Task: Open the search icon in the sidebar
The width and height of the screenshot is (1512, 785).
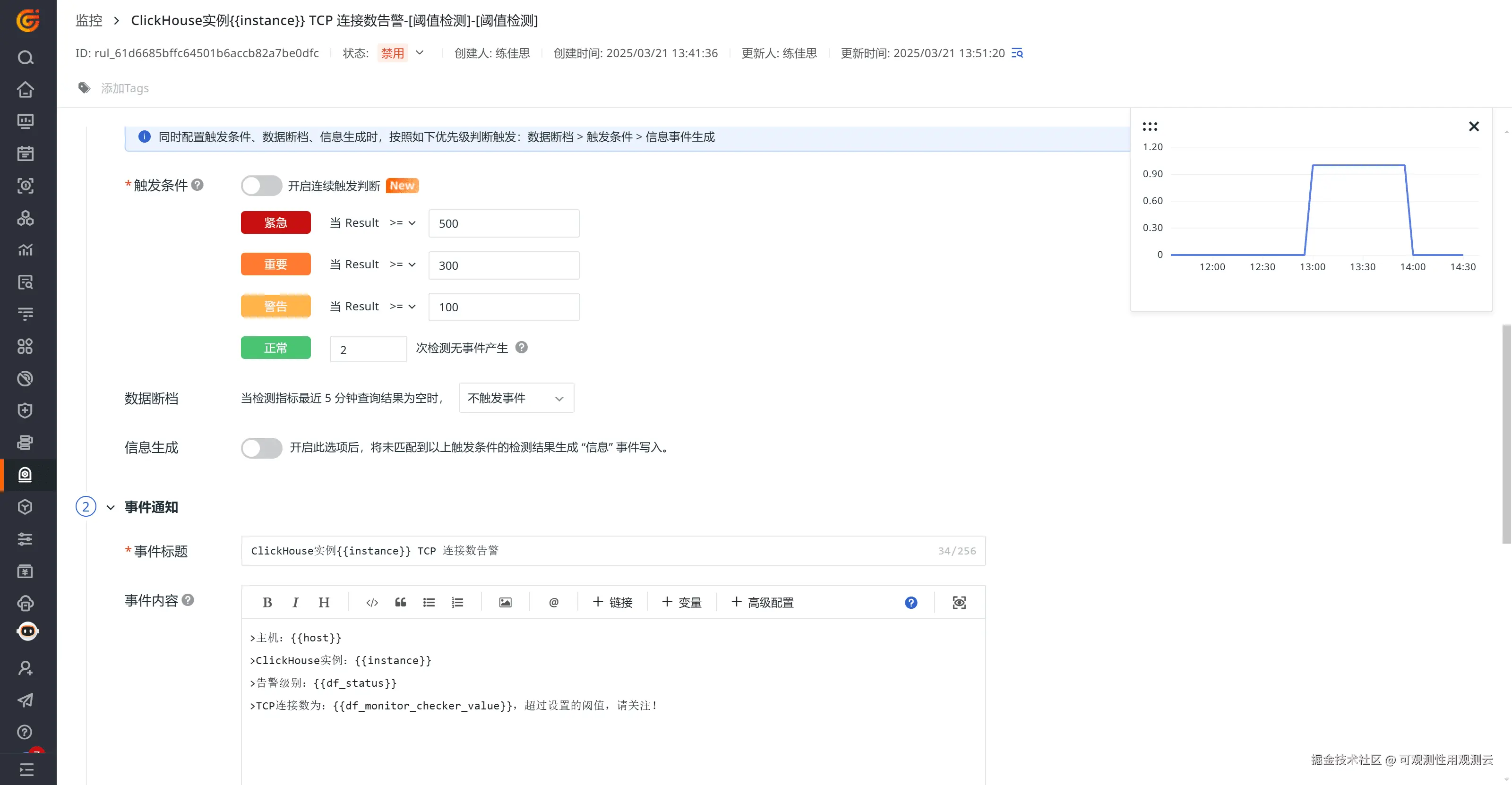Action: [x=25, y=58]
